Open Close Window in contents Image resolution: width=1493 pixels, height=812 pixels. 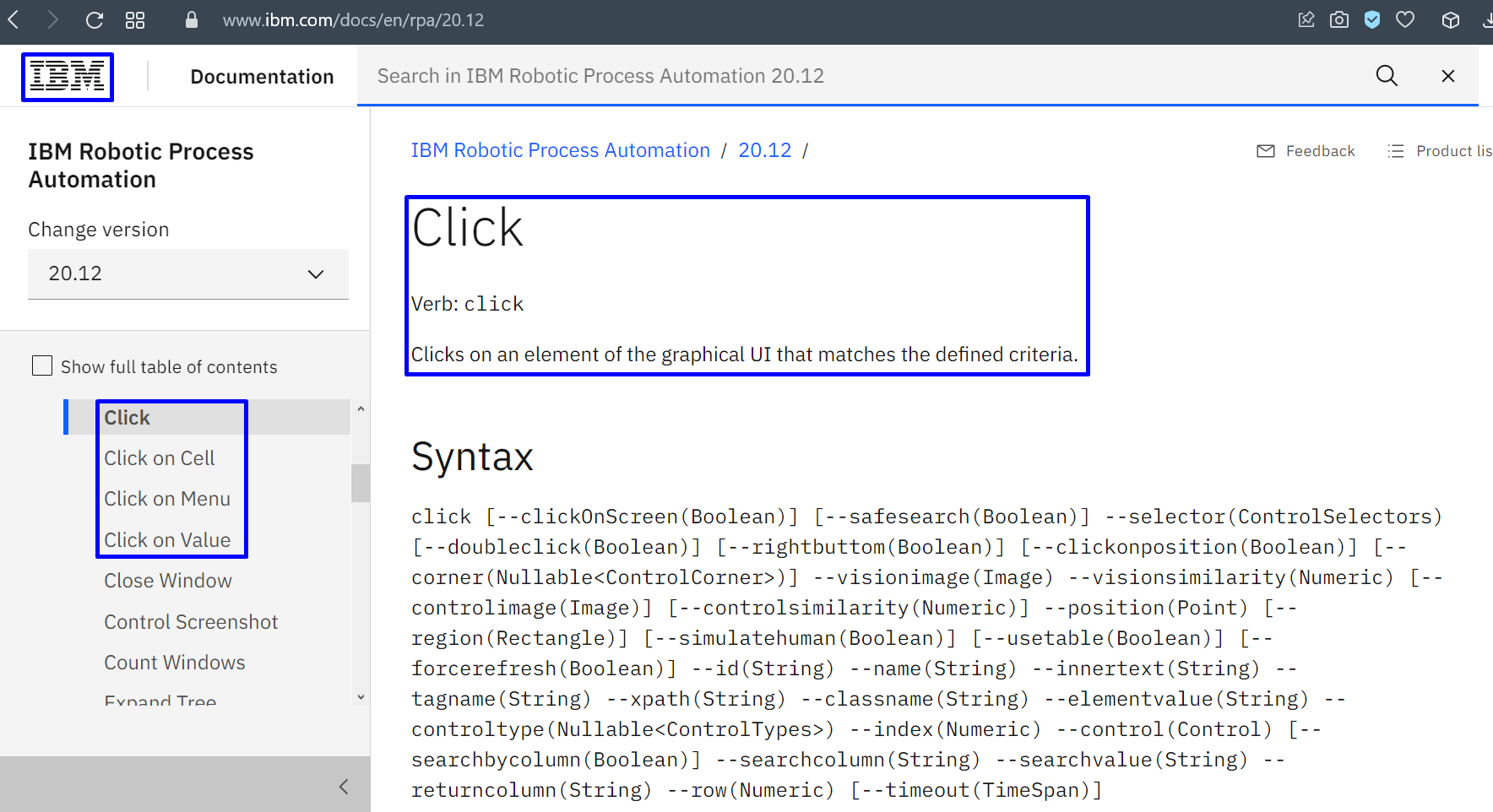pyautogui.click(x=168, y=581)
